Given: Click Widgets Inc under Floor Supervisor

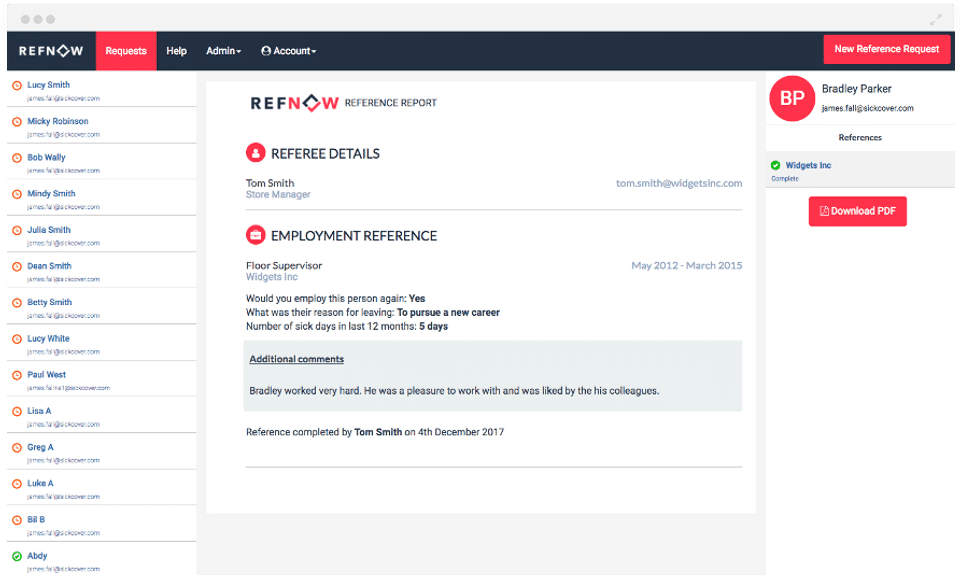Looking at the screenshot, I should pos(272,277).
